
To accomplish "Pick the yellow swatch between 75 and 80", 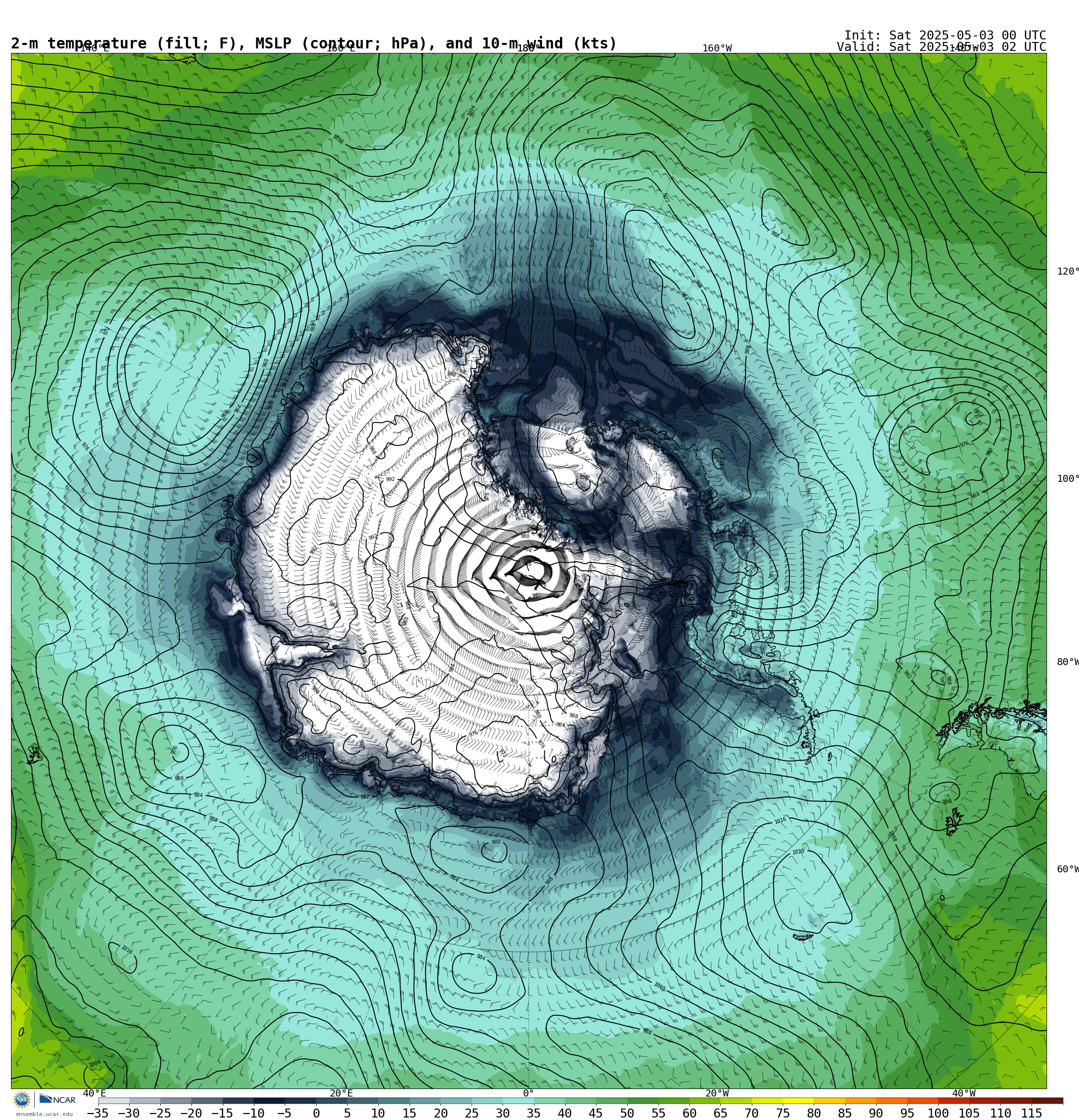I will 798,1101.
